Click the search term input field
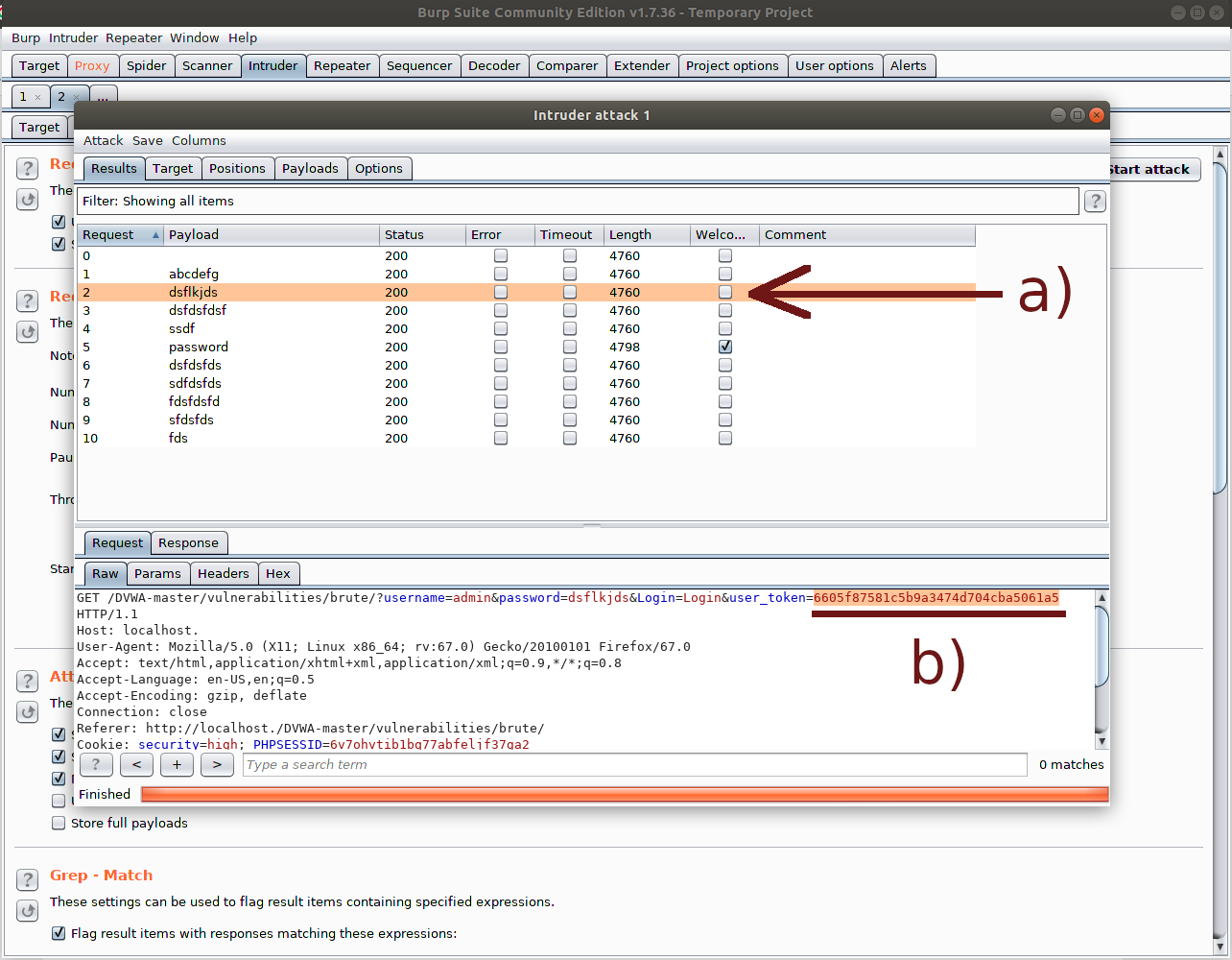Image resolution: width=1232 pixels, height=960 pixels. point(633,764)
